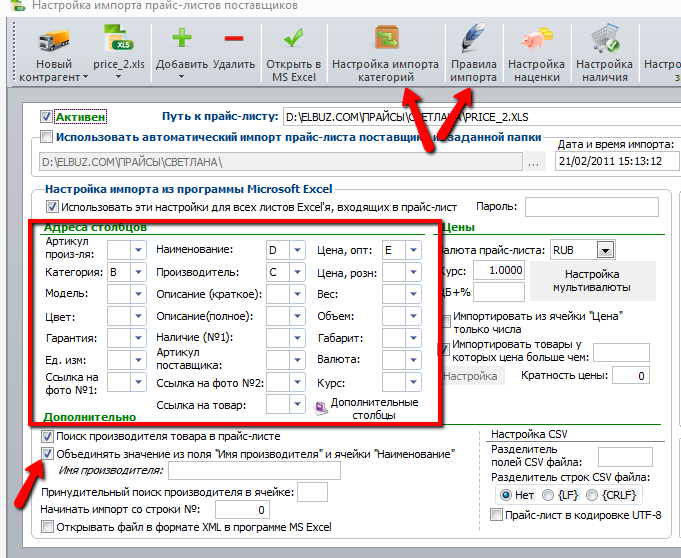The image size is (681, 558).
Task: Select the Нет row separator radio button
Action: [x=506, y=495]
